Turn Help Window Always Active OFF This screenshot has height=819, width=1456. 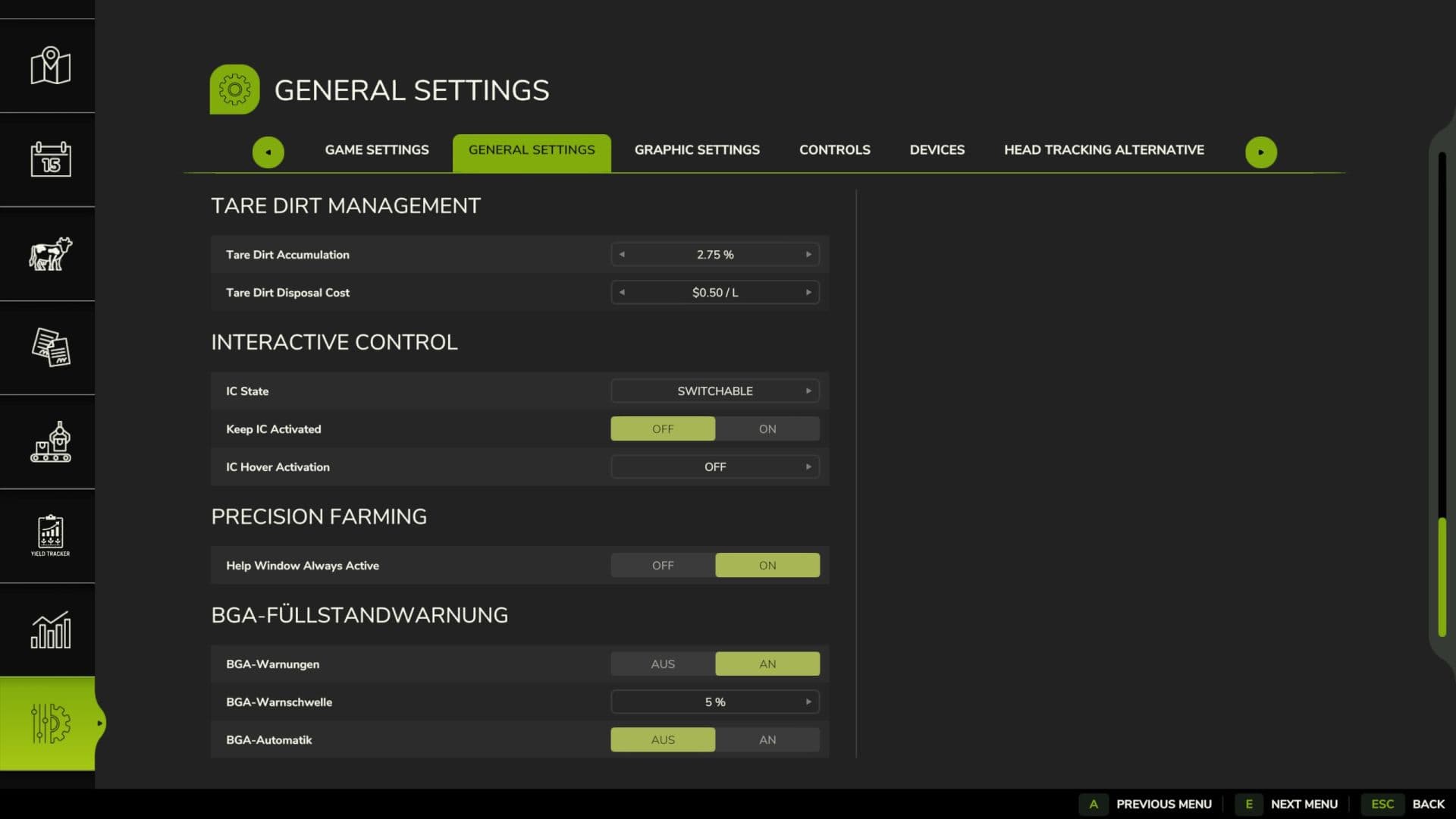pos(663,566)
